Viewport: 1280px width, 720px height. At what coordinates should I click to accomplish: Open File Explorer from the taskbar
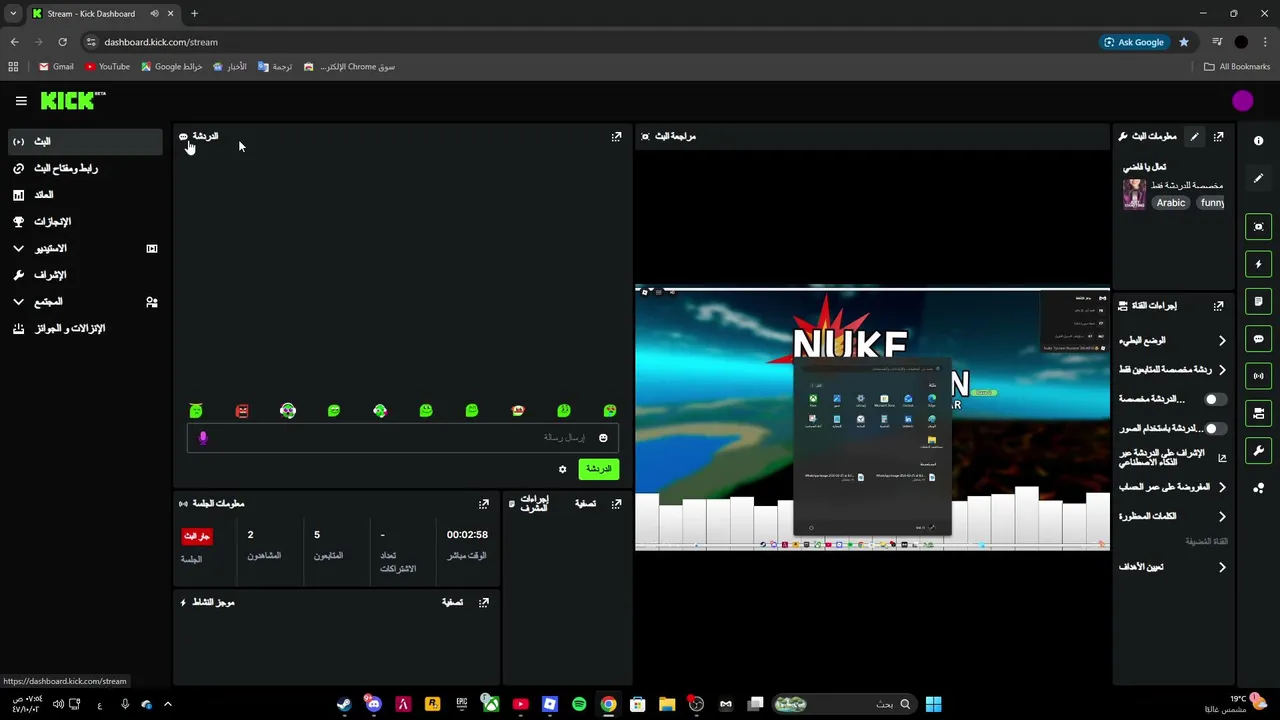pyautogui.click(x=667, y=704)
